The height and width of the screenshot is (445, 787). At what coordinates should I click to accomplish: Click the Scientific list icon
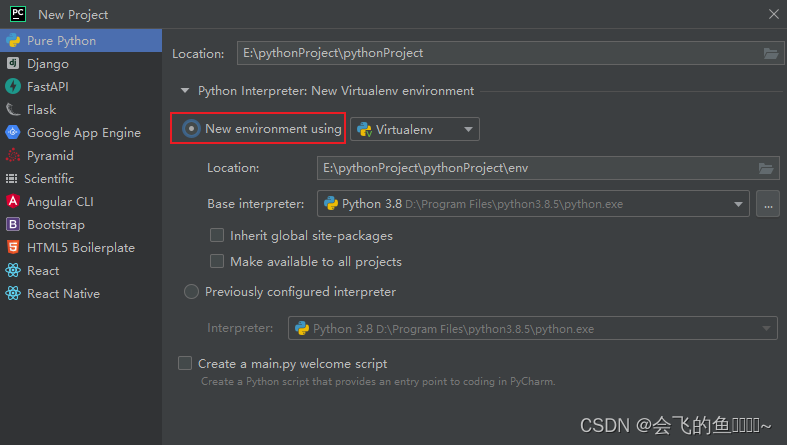click(x=12, y=179)
